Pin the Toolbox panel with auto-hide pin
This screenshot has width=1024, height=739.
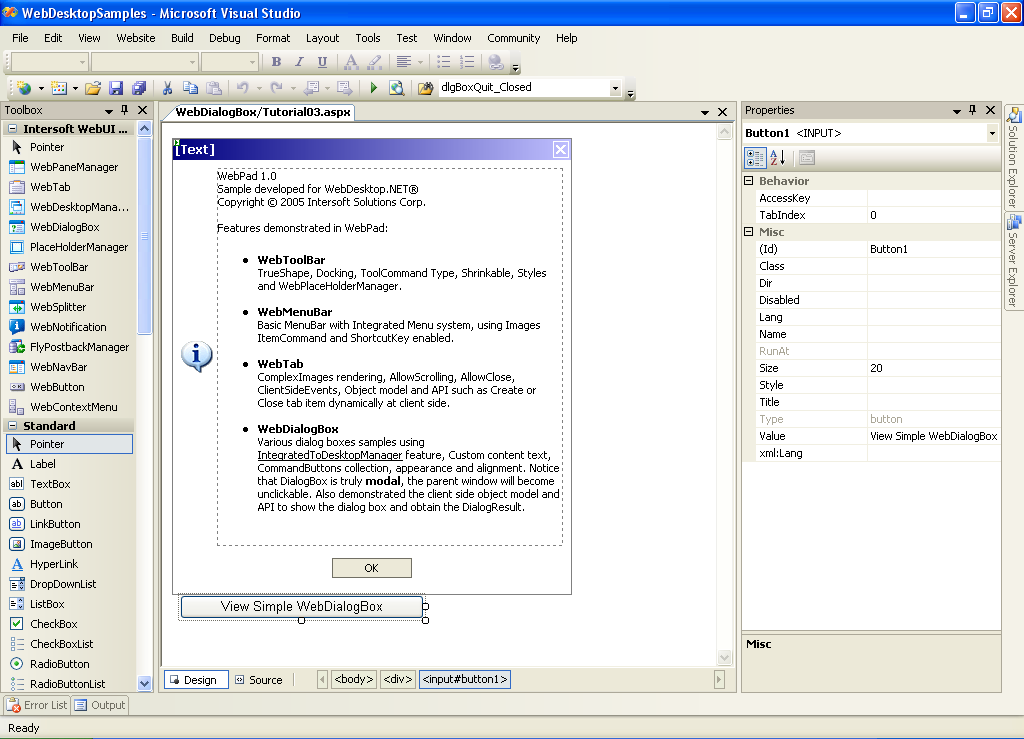pyautogui.click(x=125, y=110)
